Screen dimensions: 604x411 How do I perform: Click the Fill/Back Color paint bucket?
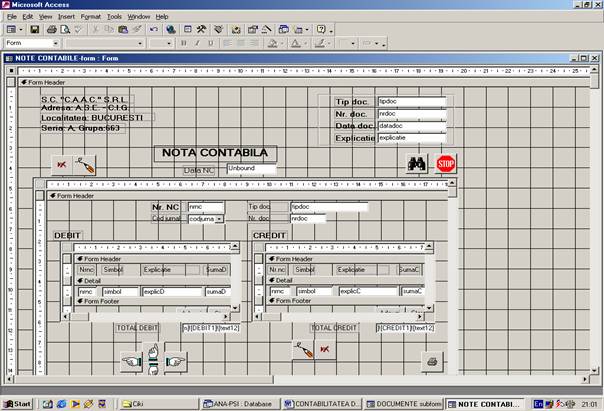[x=272, y=43]
